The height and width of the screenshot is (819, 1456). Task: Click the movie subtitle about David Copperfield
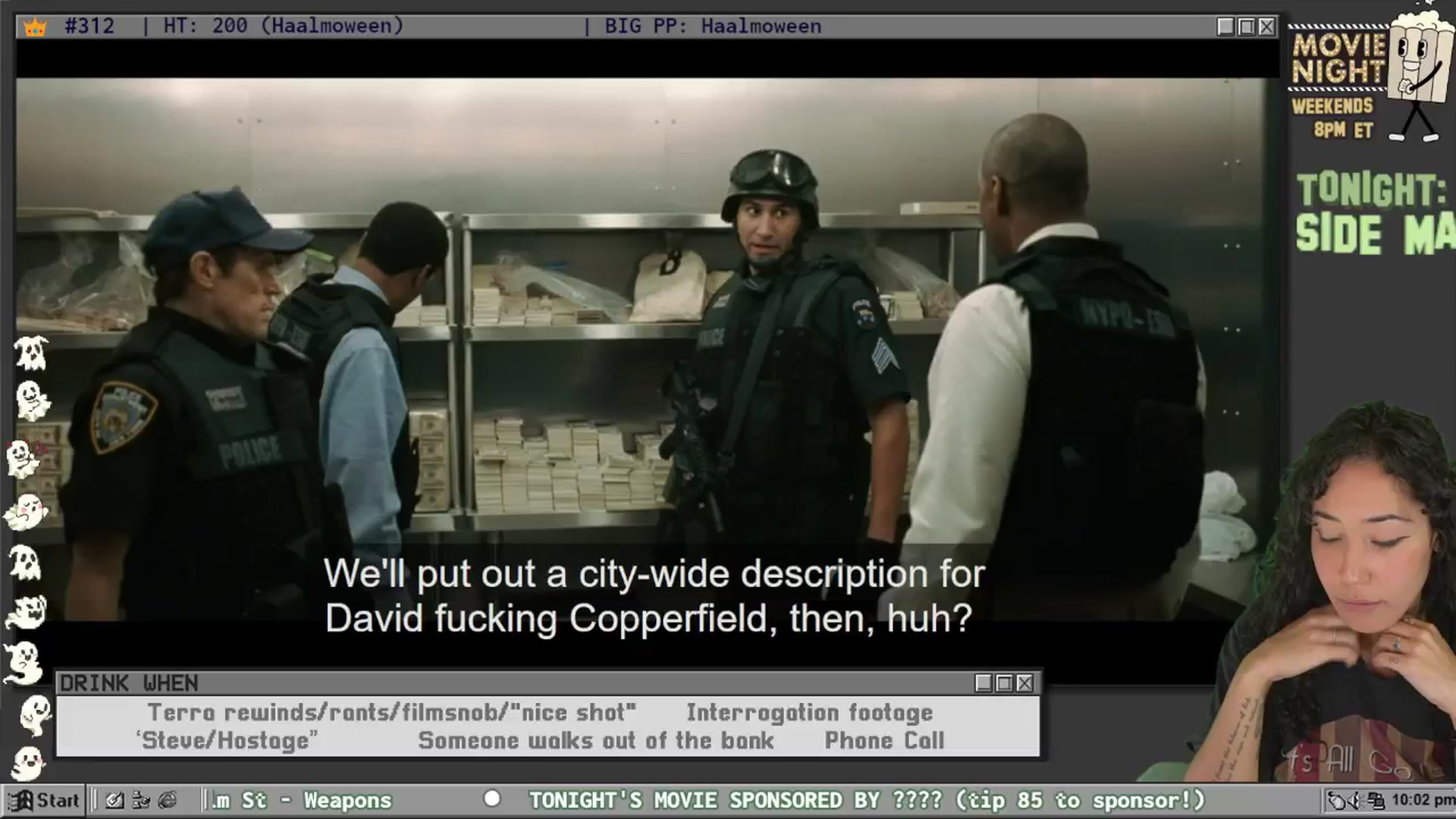tap(654, 596)
